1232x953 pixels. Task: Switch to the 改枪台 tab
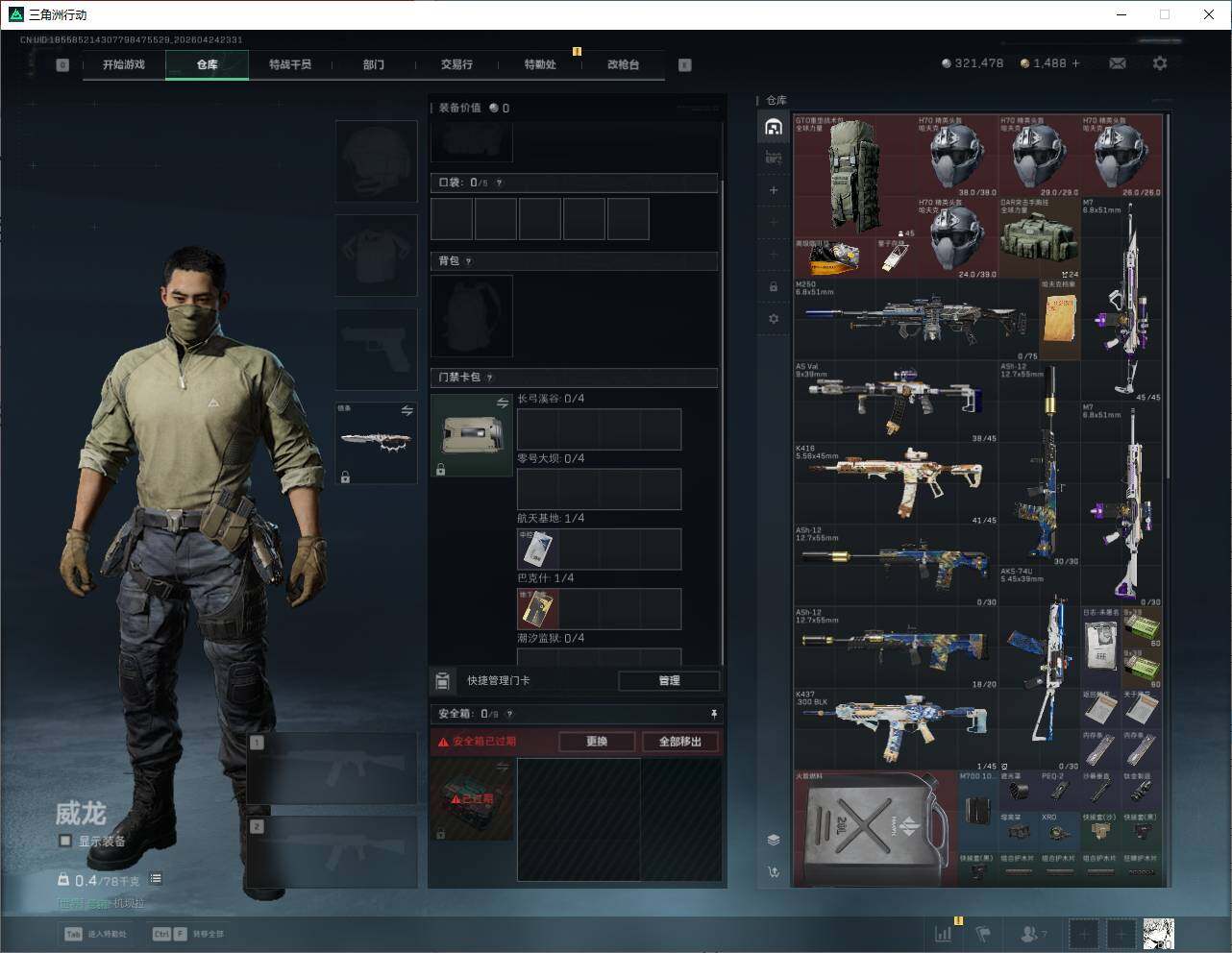click(x=623, y=64)
